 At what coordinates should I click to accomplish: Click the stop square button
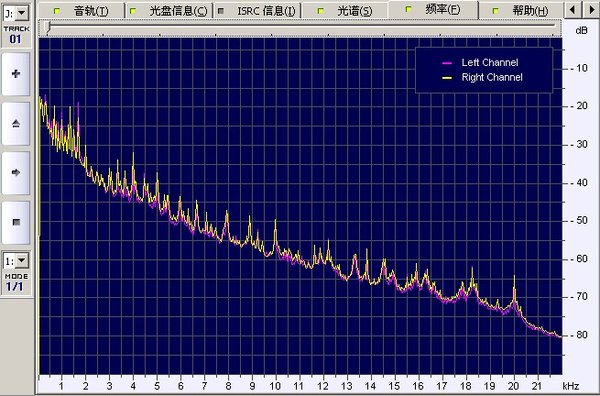[16, 222]
